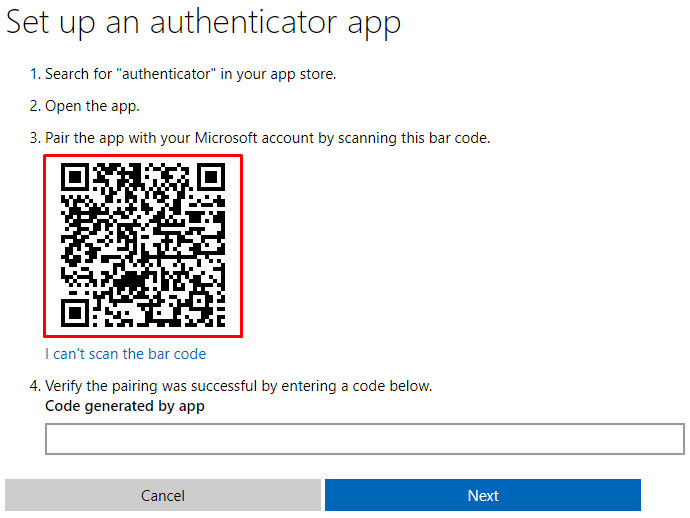Viewport: 690px width, 518px height.
Task: Open the "I can't scan the bar code" link
Action: coord(125,354)
